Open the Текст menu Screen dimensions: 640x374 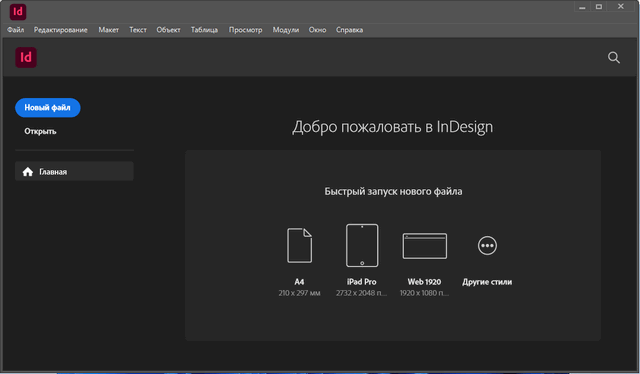[x=138, y=30]
